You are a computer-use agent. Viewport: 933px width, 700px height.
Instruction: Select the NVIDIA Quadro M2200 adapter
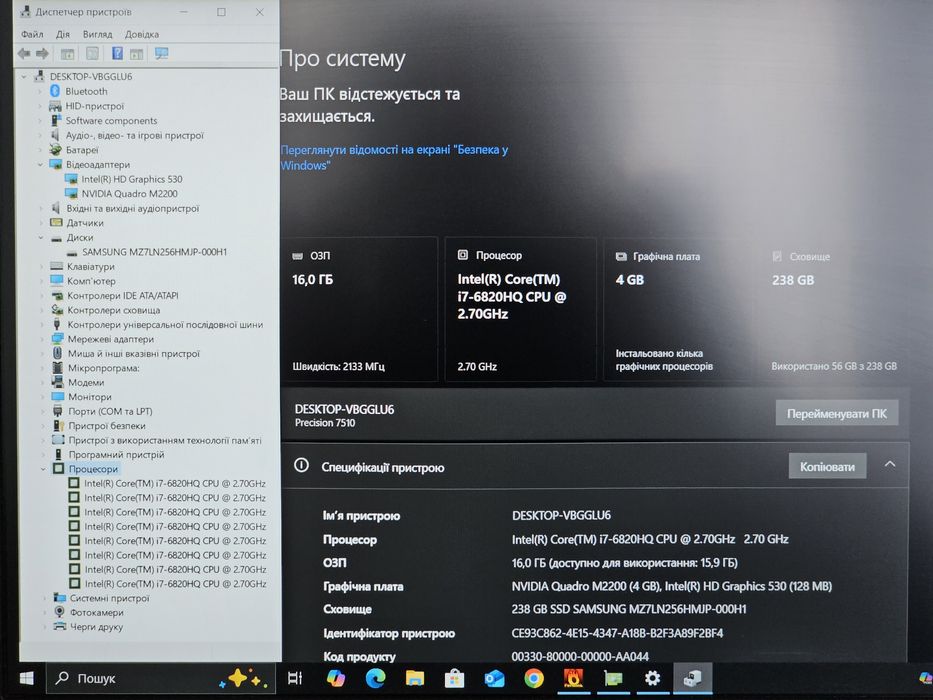[129, 193]
